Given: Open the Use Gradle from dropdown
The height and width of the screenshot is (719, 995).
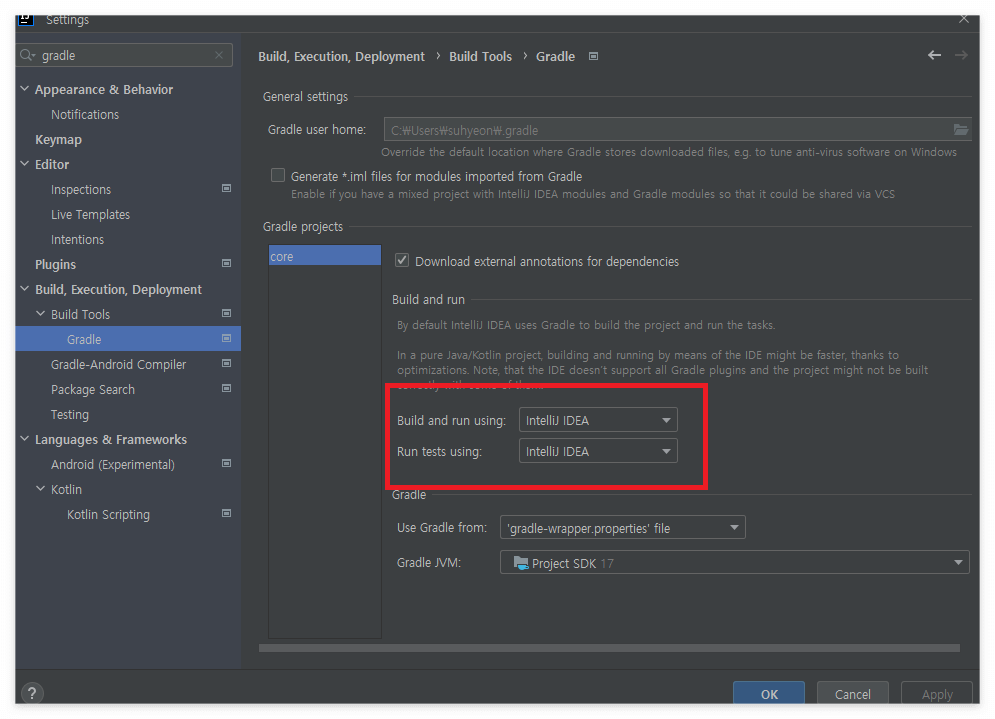Looking at the screenshot, I should pos(623,527).
